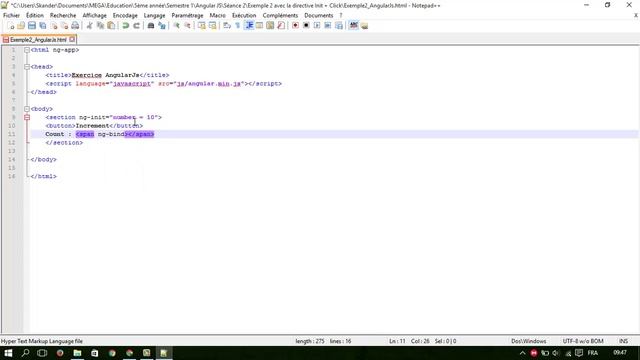Viewport: 640px width, 360px height.
Task: Open the Encodage menu
Action: coord(125,15)
